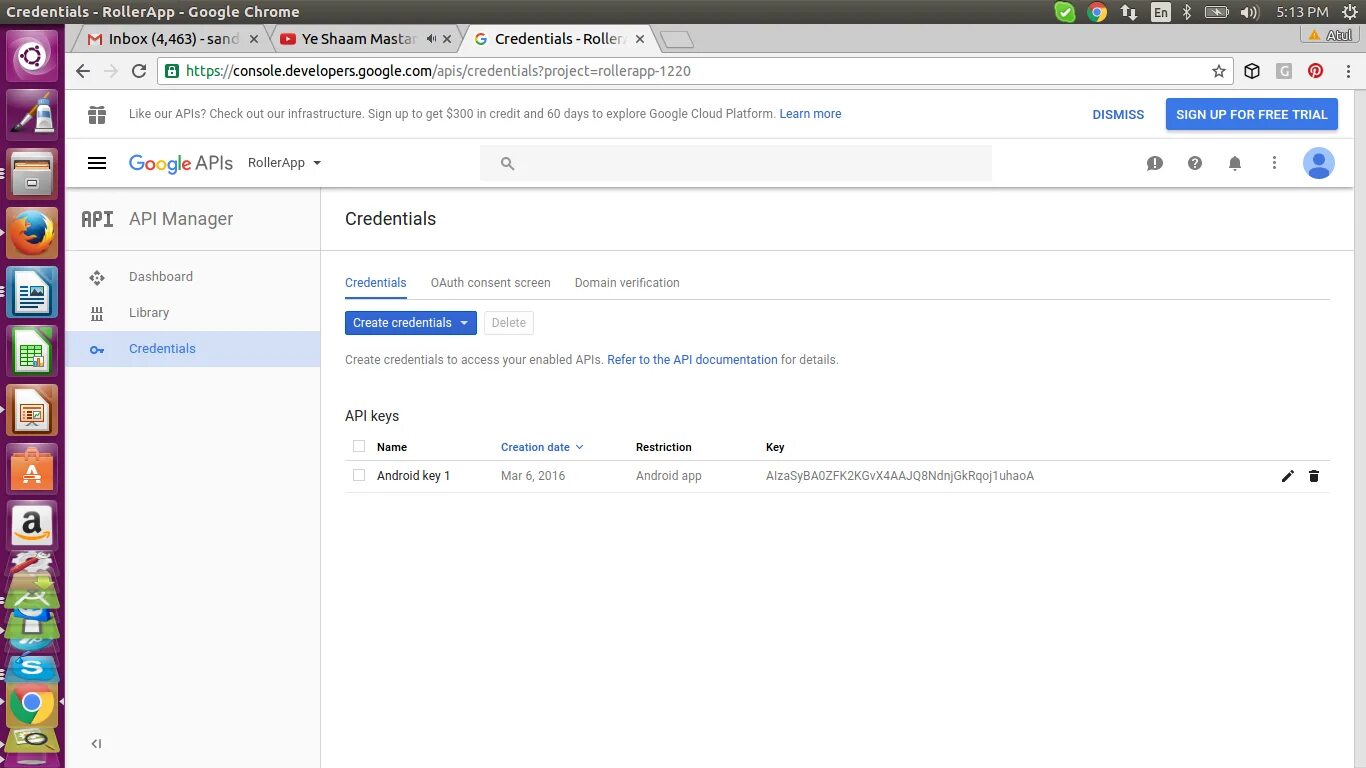
Task: Reload the page
Action: coord(139,71)
